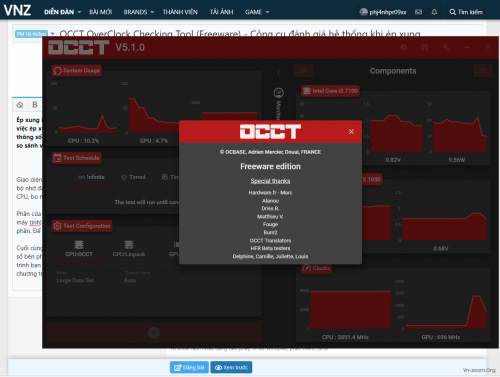
Task: Toggle bold formatting in the editor
Action: point(35,105)
